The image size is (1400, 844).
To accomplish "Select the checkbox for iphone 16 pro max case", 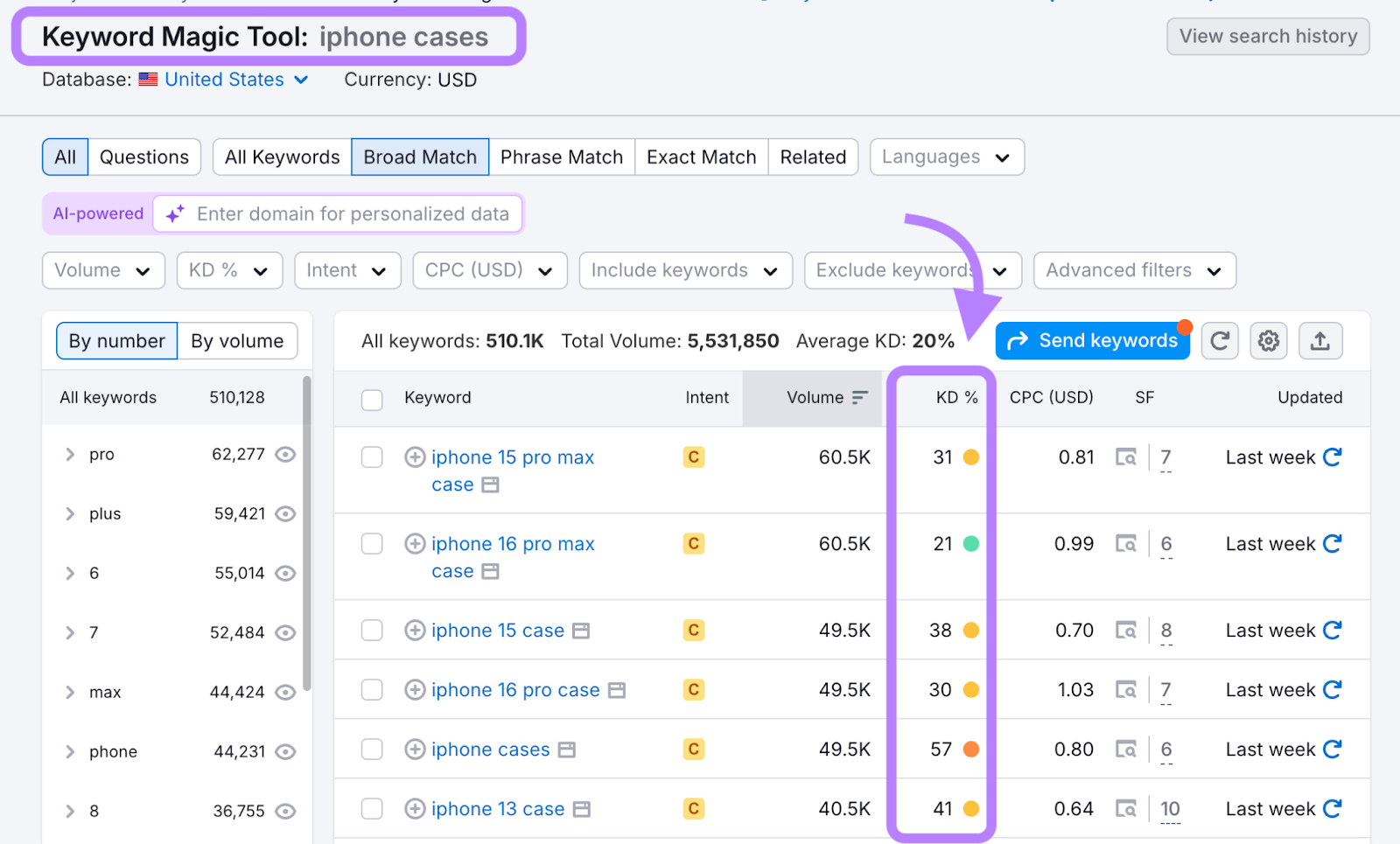I will click(371, 543).
